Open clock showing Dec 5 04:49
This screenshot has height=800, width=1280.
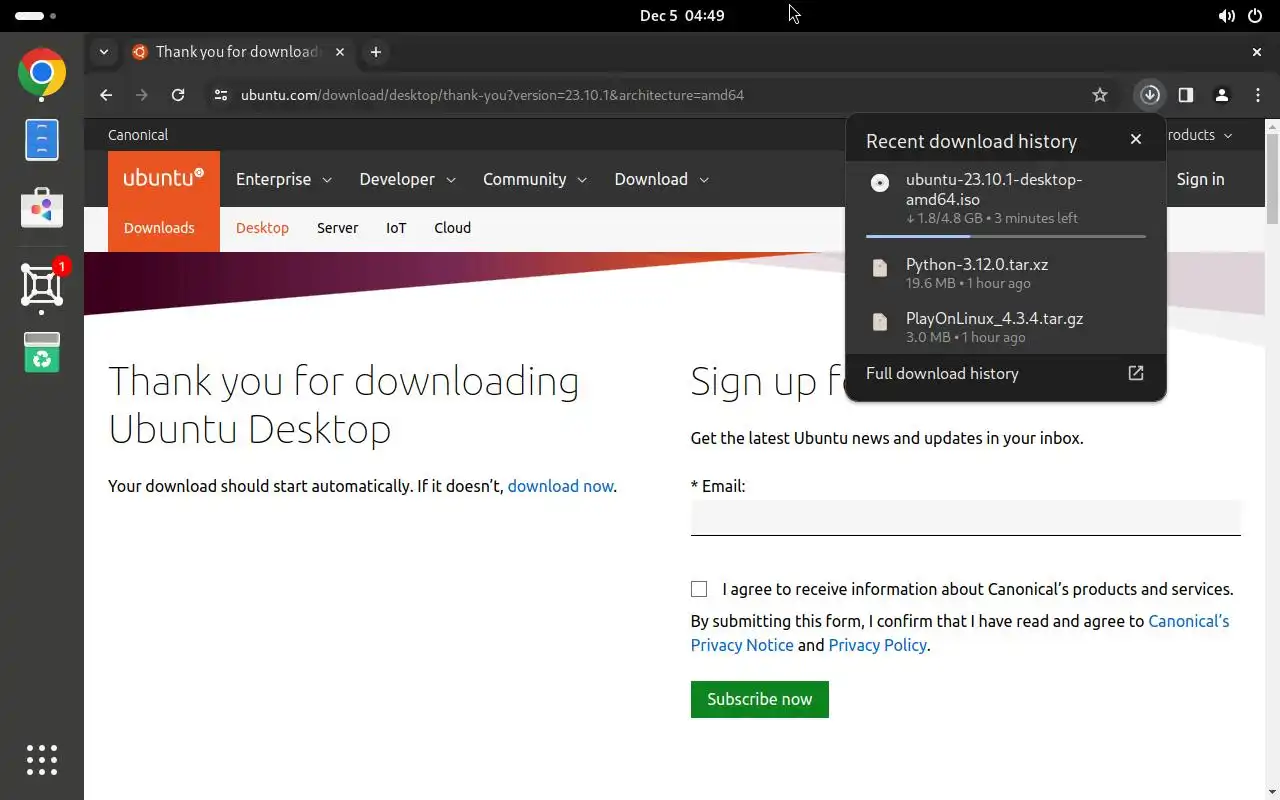pyautogui.click(x=682, y=16)
